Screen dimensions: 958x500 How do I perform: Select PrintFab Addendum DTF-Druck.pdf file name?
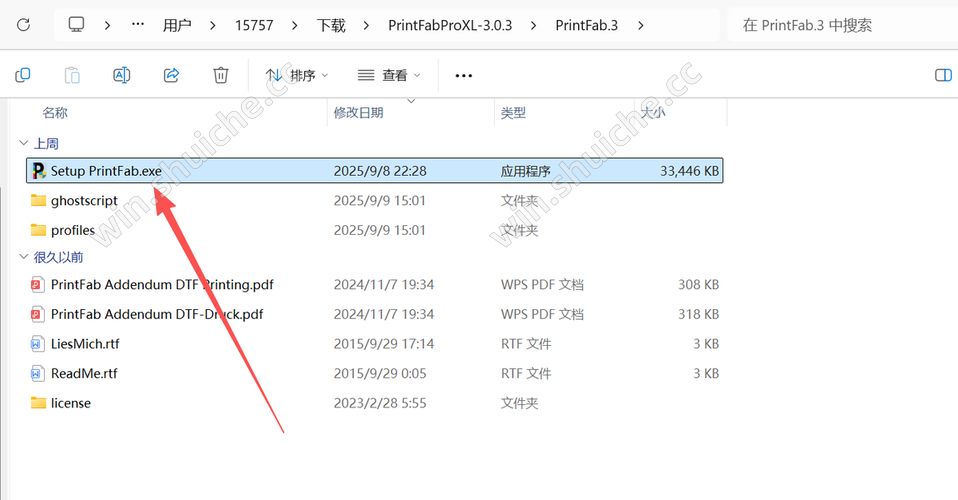[157, 314]
